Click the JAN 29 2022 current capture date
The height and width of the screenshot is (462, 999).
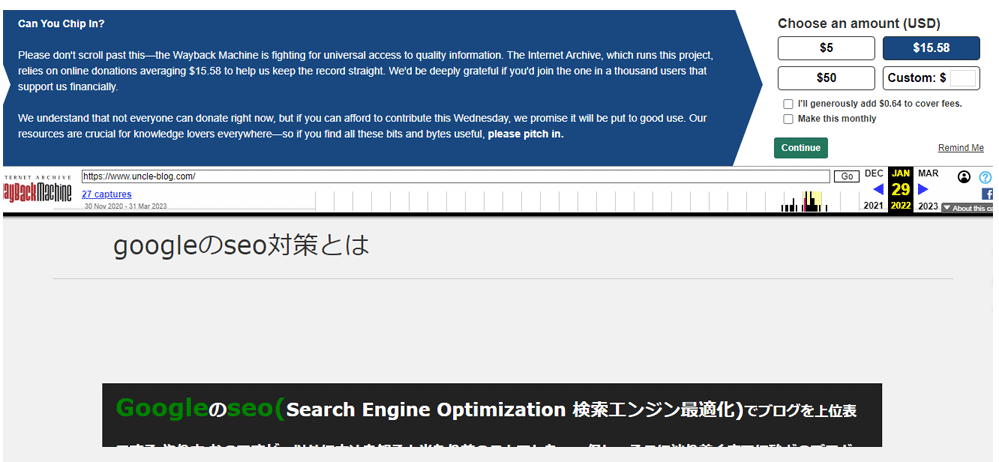coord(901,189)
